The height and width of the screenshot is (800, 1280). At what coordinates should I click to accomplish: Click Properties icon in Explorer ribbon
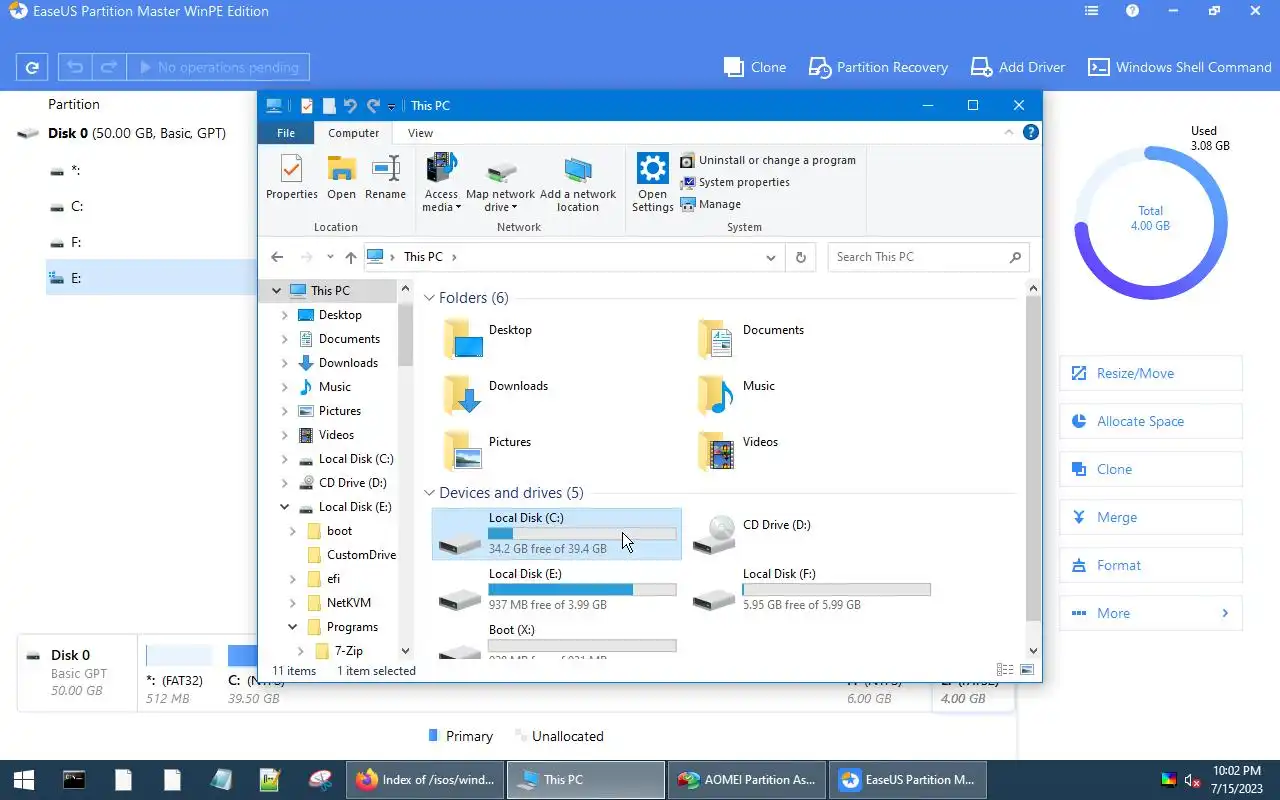[x=292, y=178]
